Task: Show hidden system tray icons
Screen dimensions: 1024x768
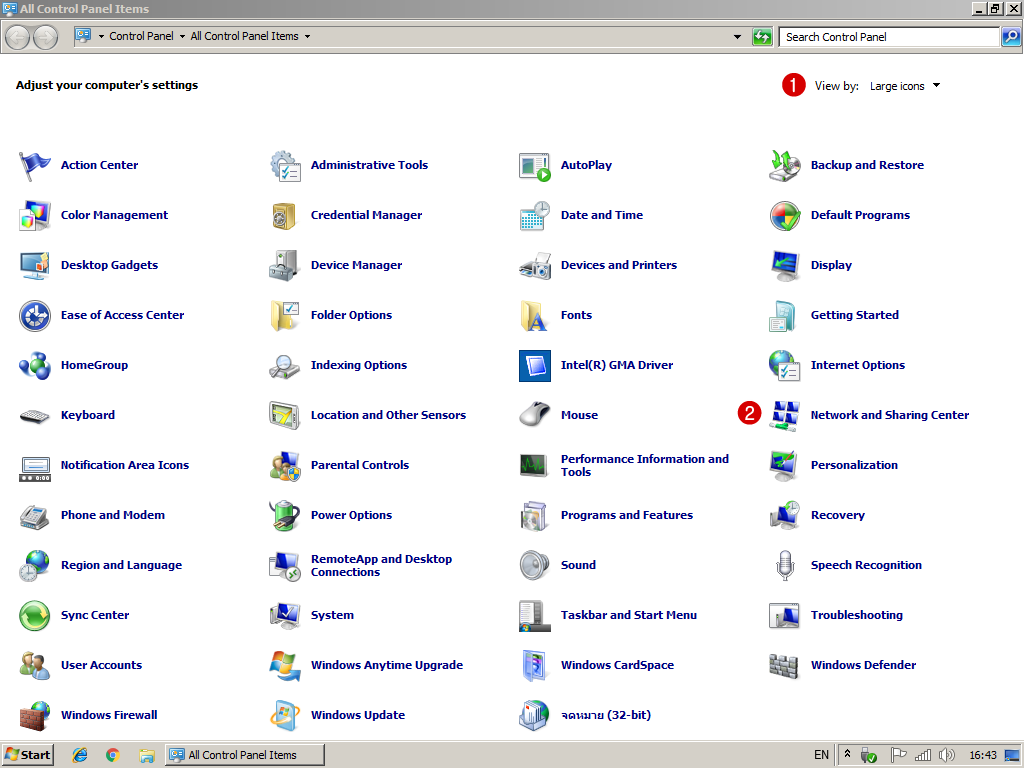Action: click(847, 754)
